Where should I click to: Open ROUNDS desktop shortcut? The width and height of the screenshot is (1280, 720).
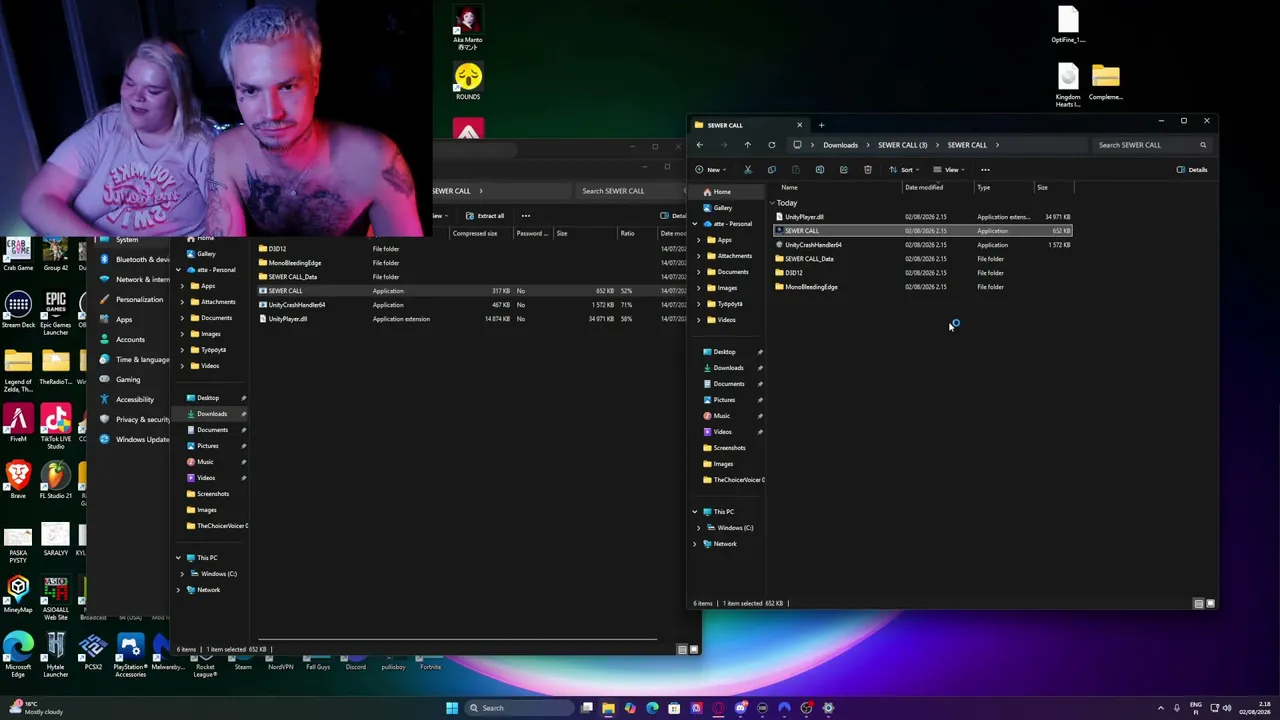pyautogui.click(x=468, y=82)
